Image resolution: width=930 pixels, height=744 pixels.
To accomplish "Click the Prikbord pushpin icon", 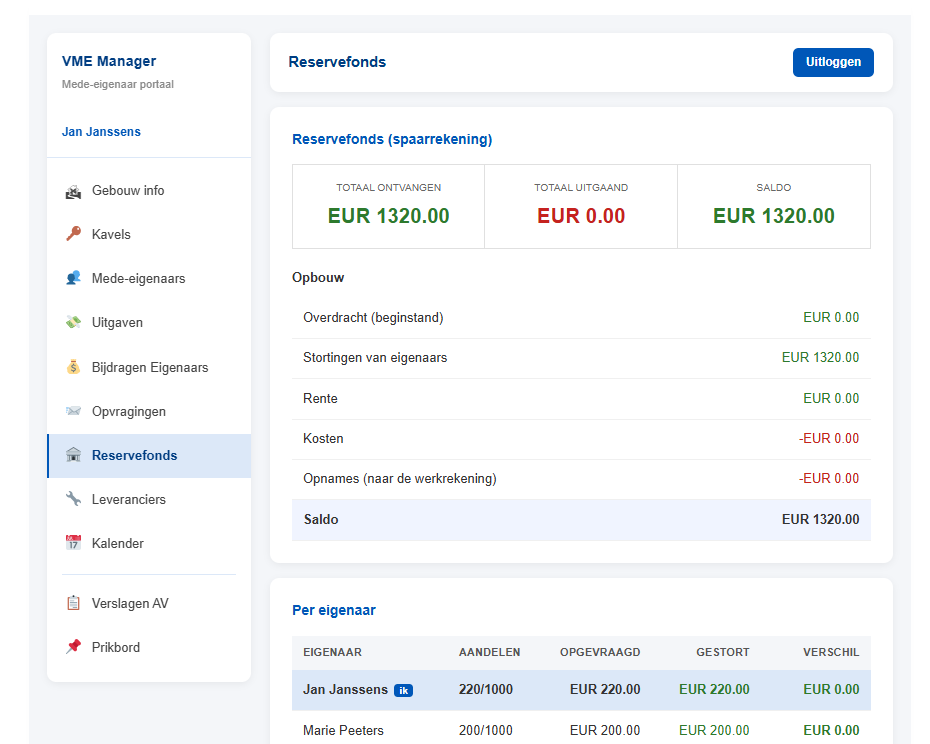I will coord(73,647).
